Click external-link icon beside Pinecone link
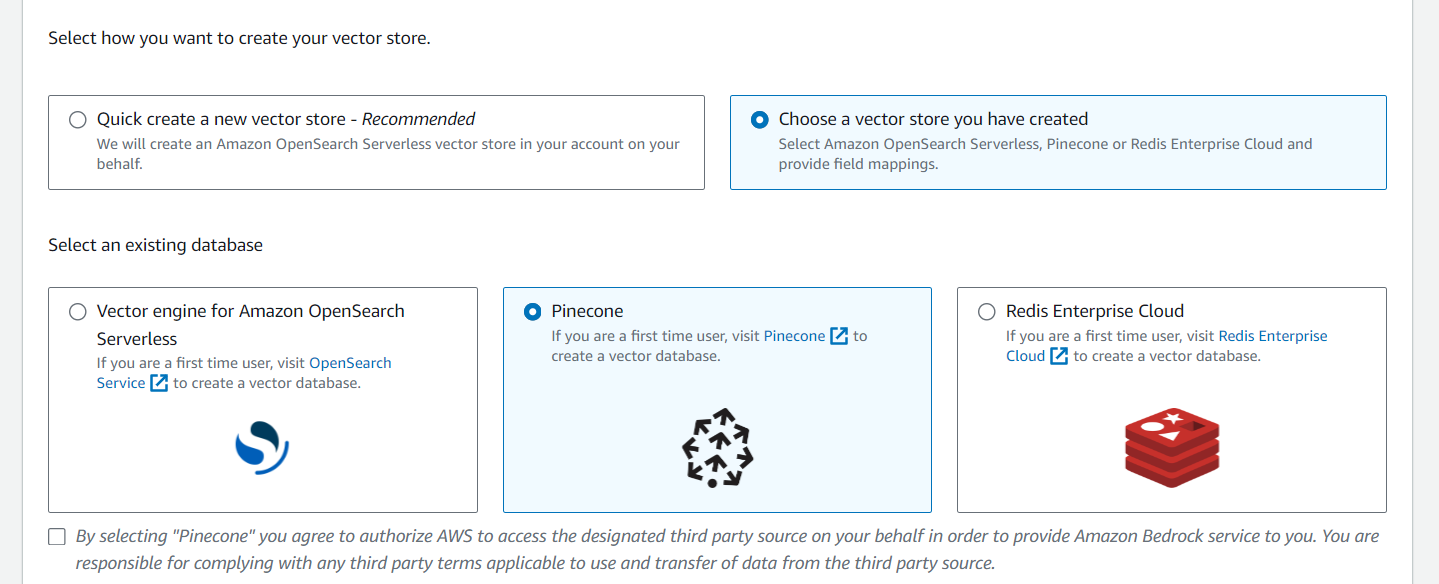Viewport: 1439px width, 584px height. (839, 336)
